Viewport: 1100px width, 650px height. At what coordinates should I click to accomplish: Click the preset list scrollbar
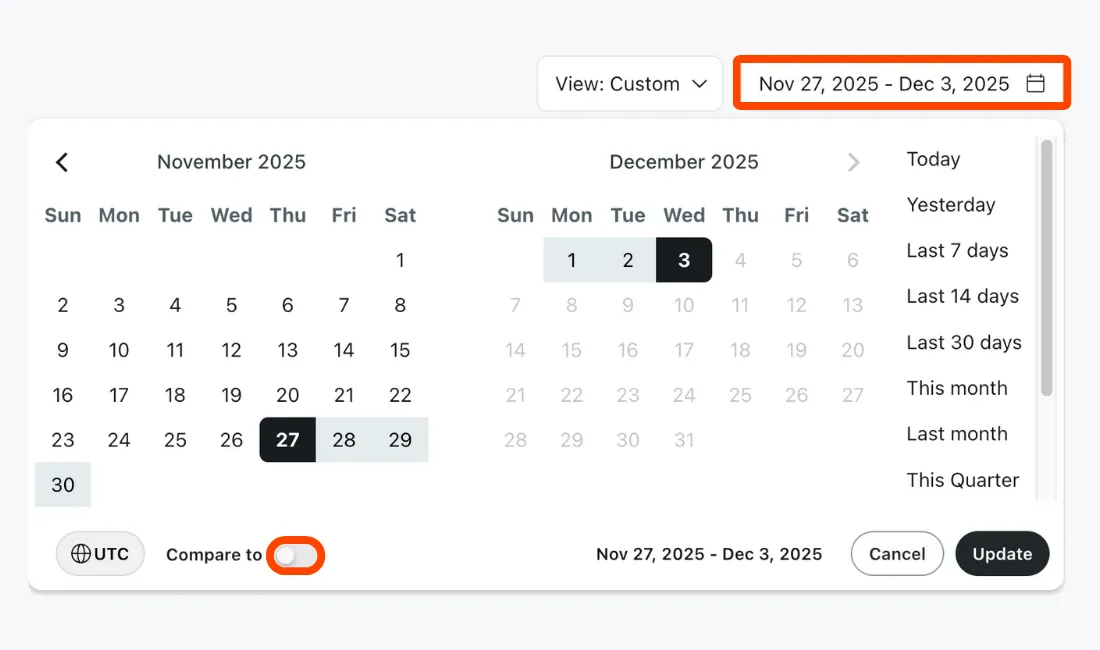(1046, 268)
